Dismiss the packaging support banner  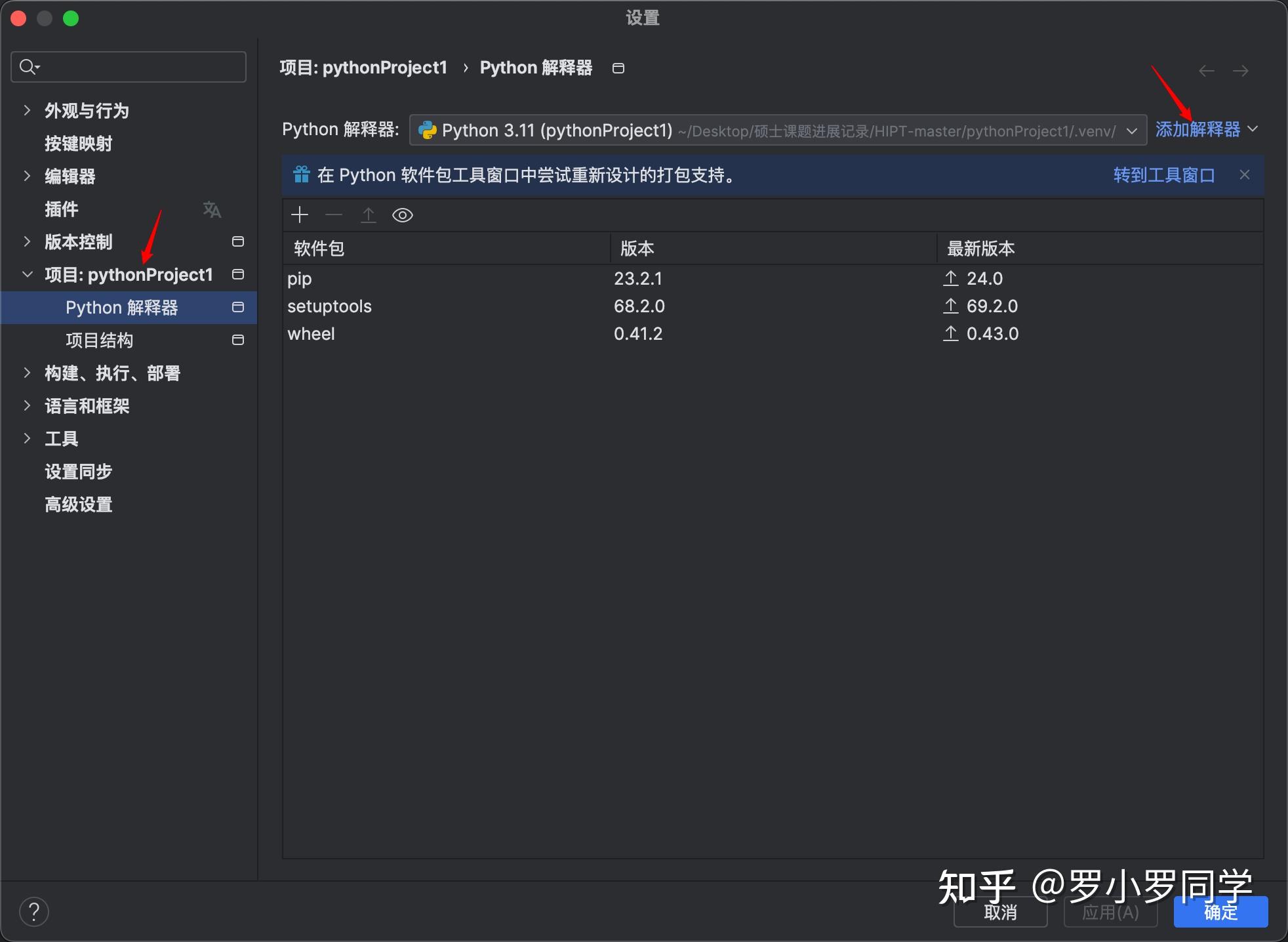coord(1245,174)
